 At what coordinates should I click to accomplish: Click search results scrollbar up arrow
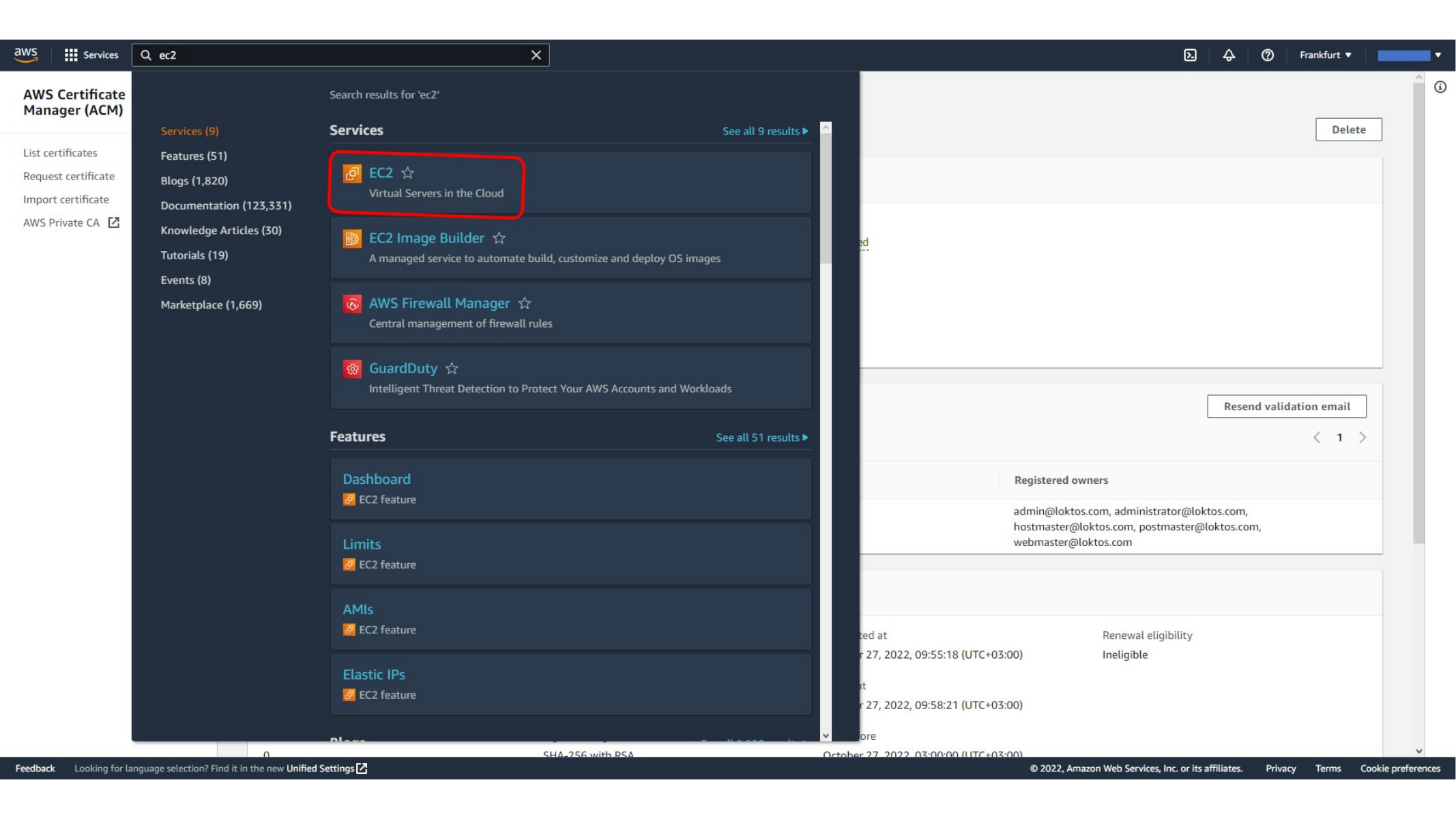(x=826, y=128)
